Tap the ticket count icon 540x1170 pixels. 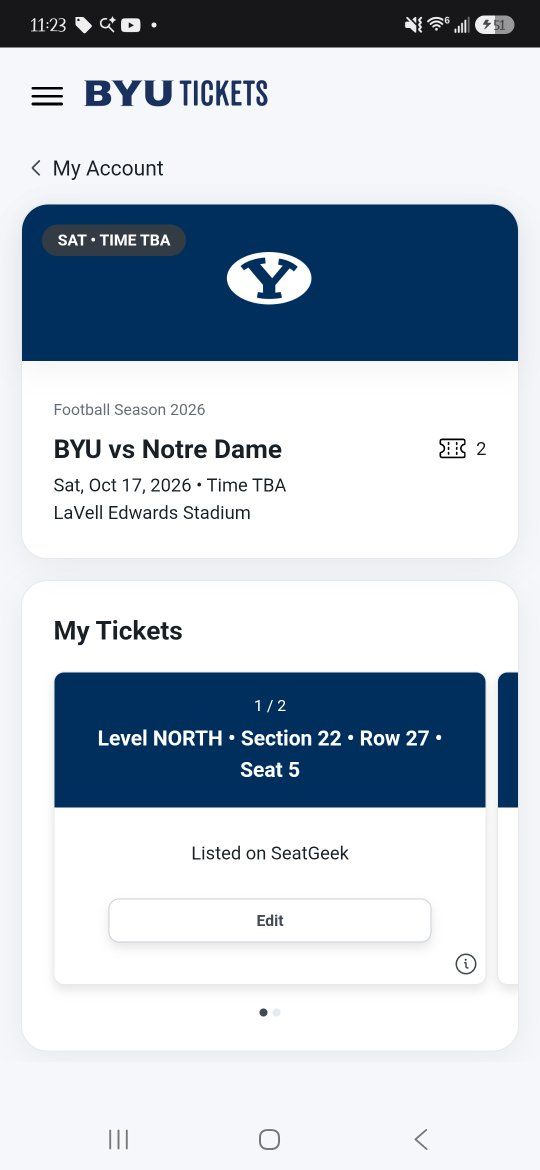point(453,448)
